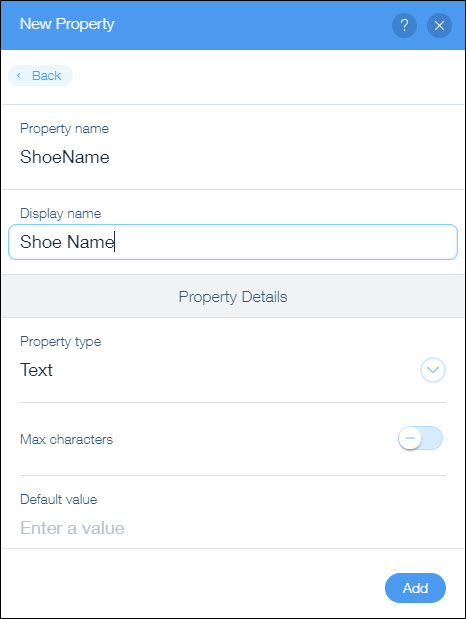Click the minus knob on Max characters switch

click(x=410, y=438)
